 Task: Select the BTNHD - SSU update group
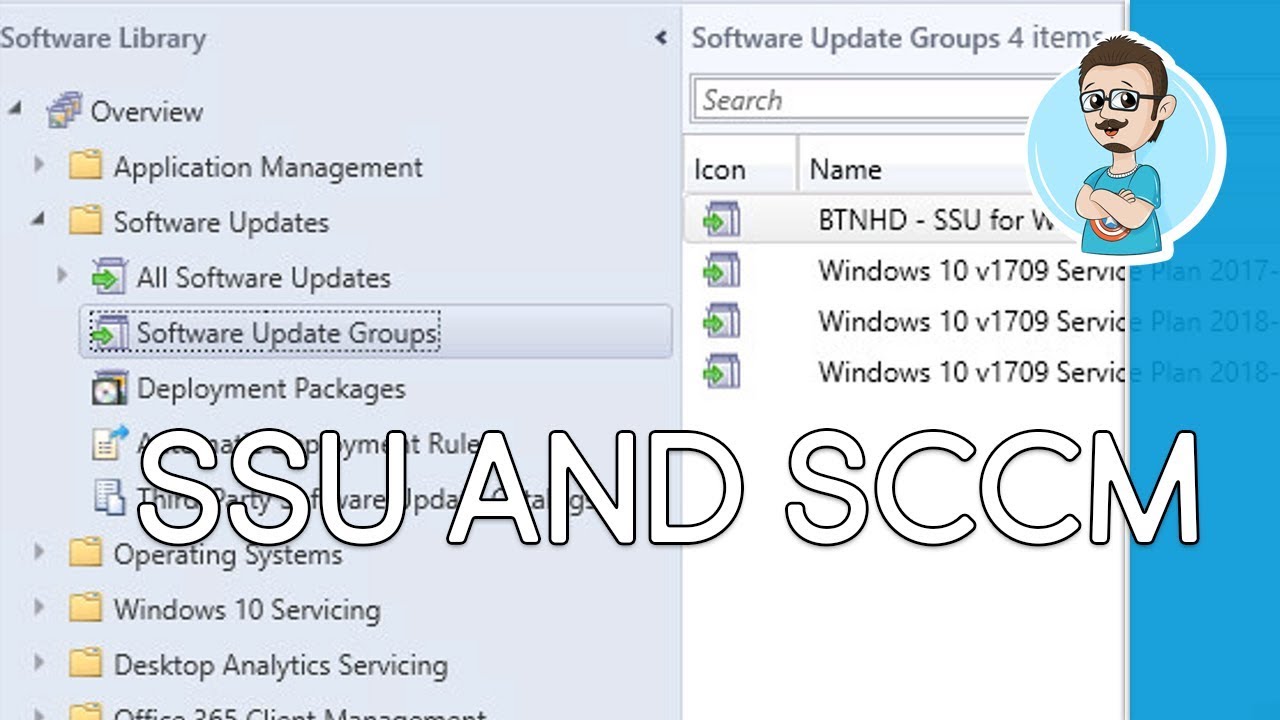click(906, 219)
